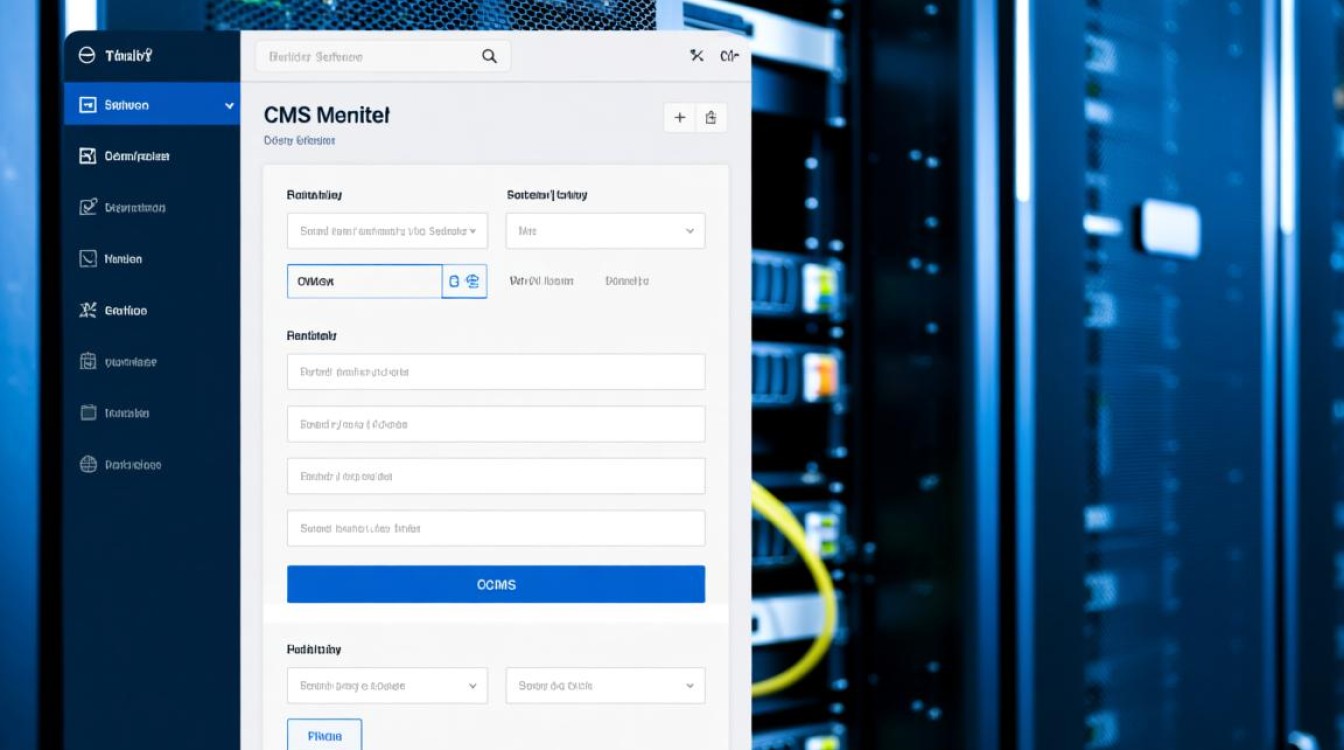Open the bottom-left dropdown under Pediatriby

tap(387, 686)
